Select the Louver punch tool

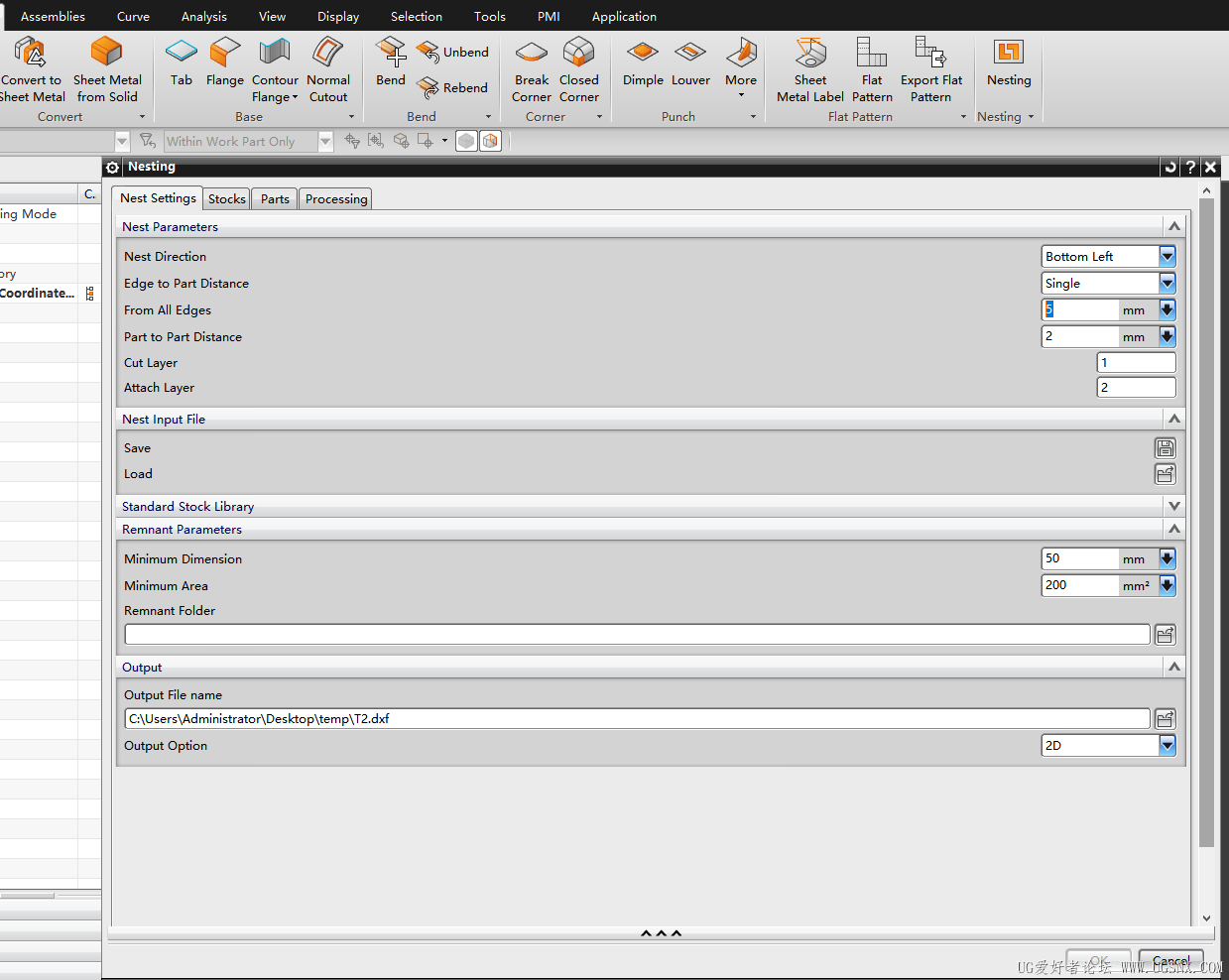tap(690, 54)
